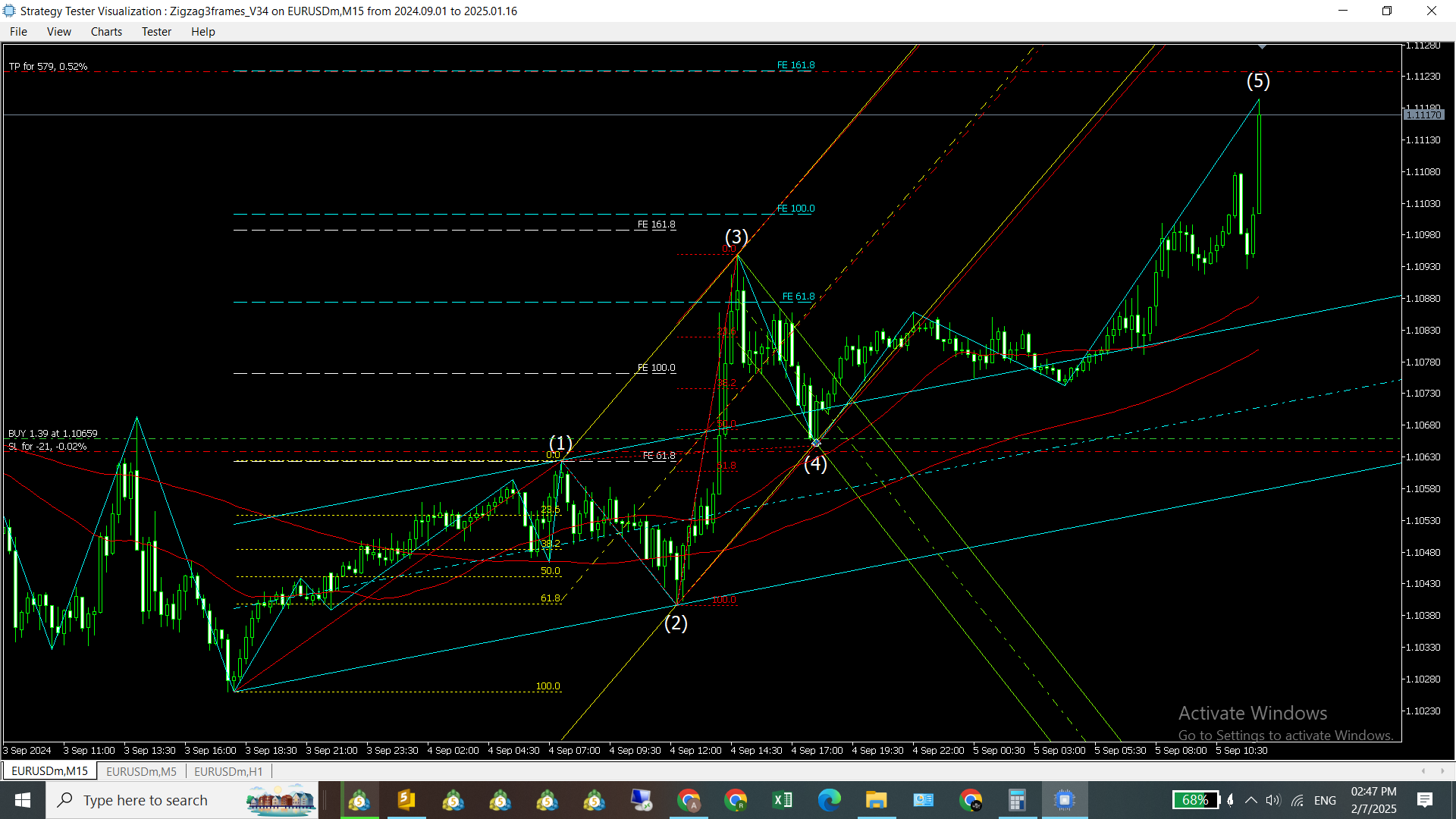Click the 'BUY 1.39 at 1.10659' order label

[52, 434]
